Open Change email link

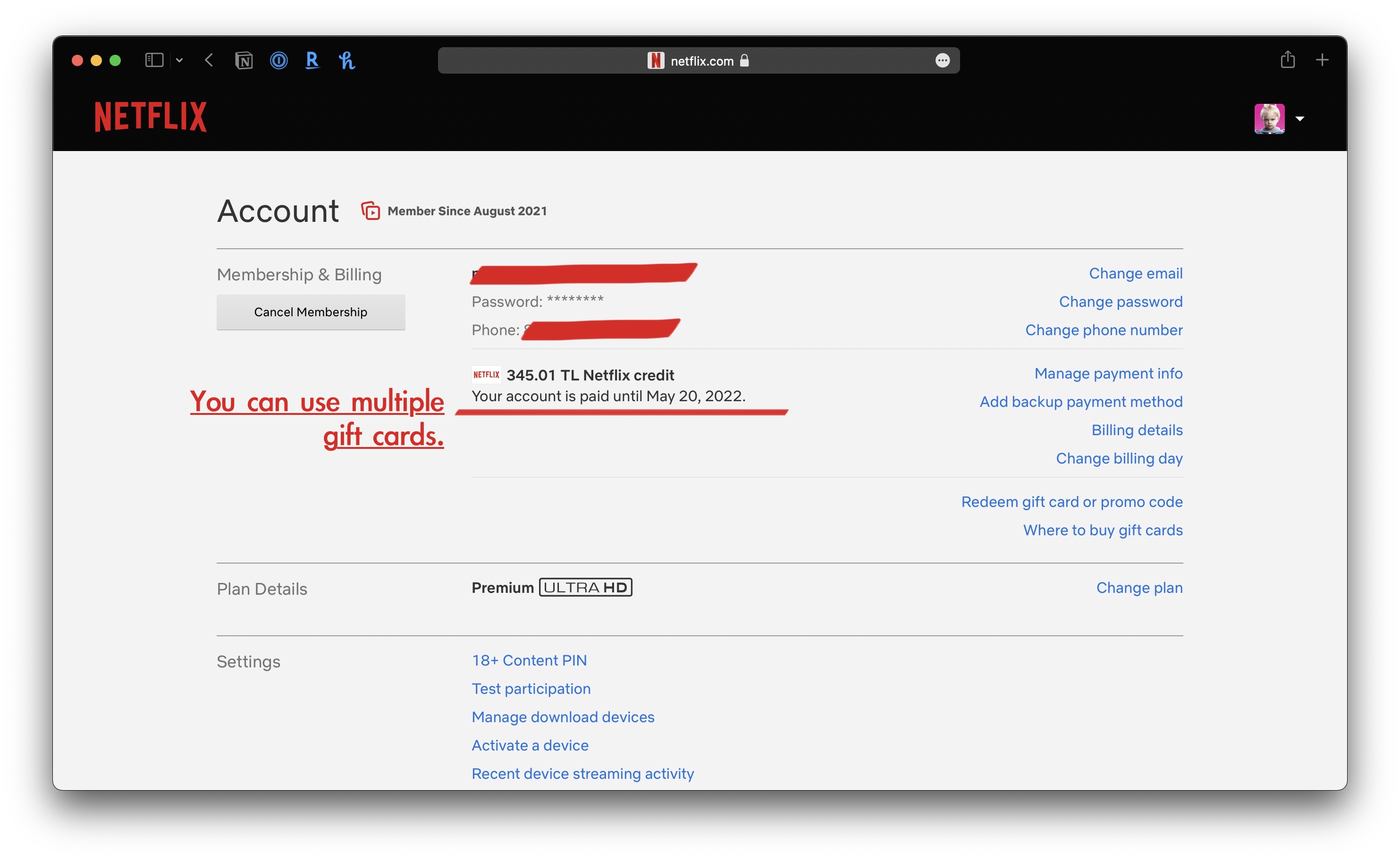tap(1135, 274)
